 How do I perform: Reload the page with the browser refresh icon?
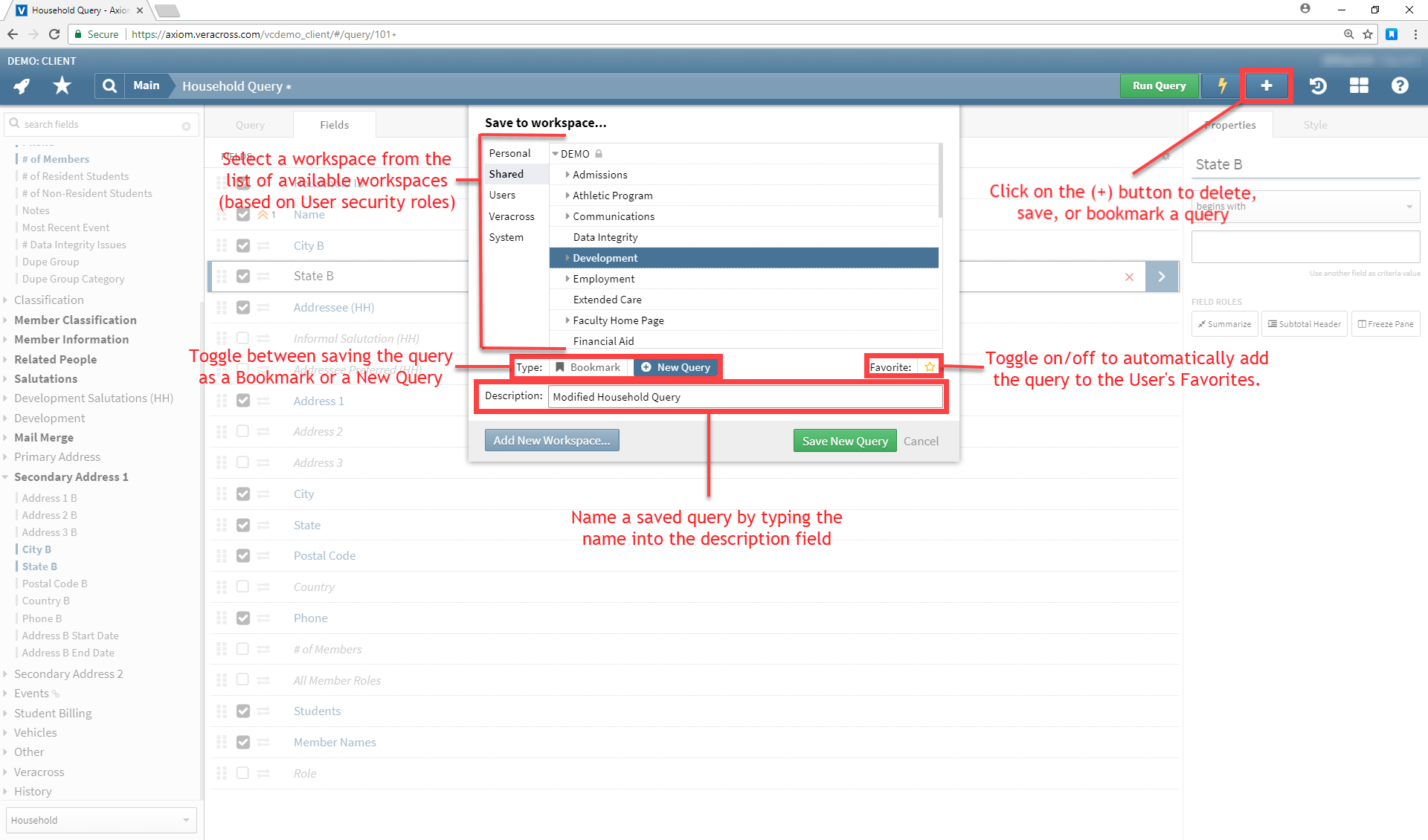point(54,34)
